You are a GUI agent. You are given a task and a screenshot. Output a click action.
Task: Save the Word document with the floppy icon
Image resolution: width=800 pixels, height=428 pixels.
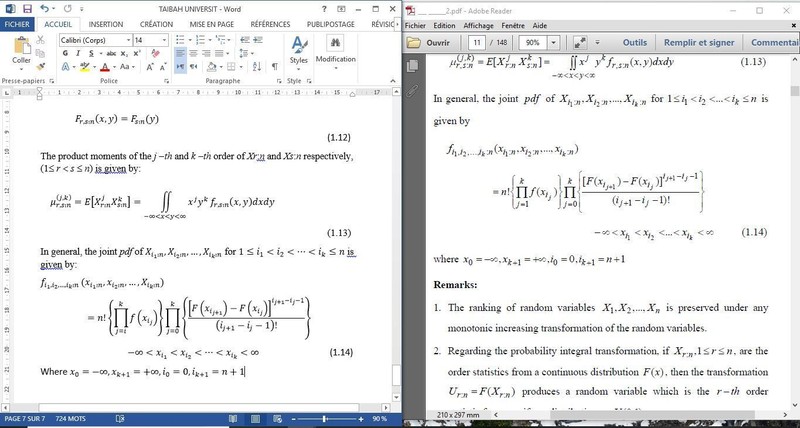27,9
